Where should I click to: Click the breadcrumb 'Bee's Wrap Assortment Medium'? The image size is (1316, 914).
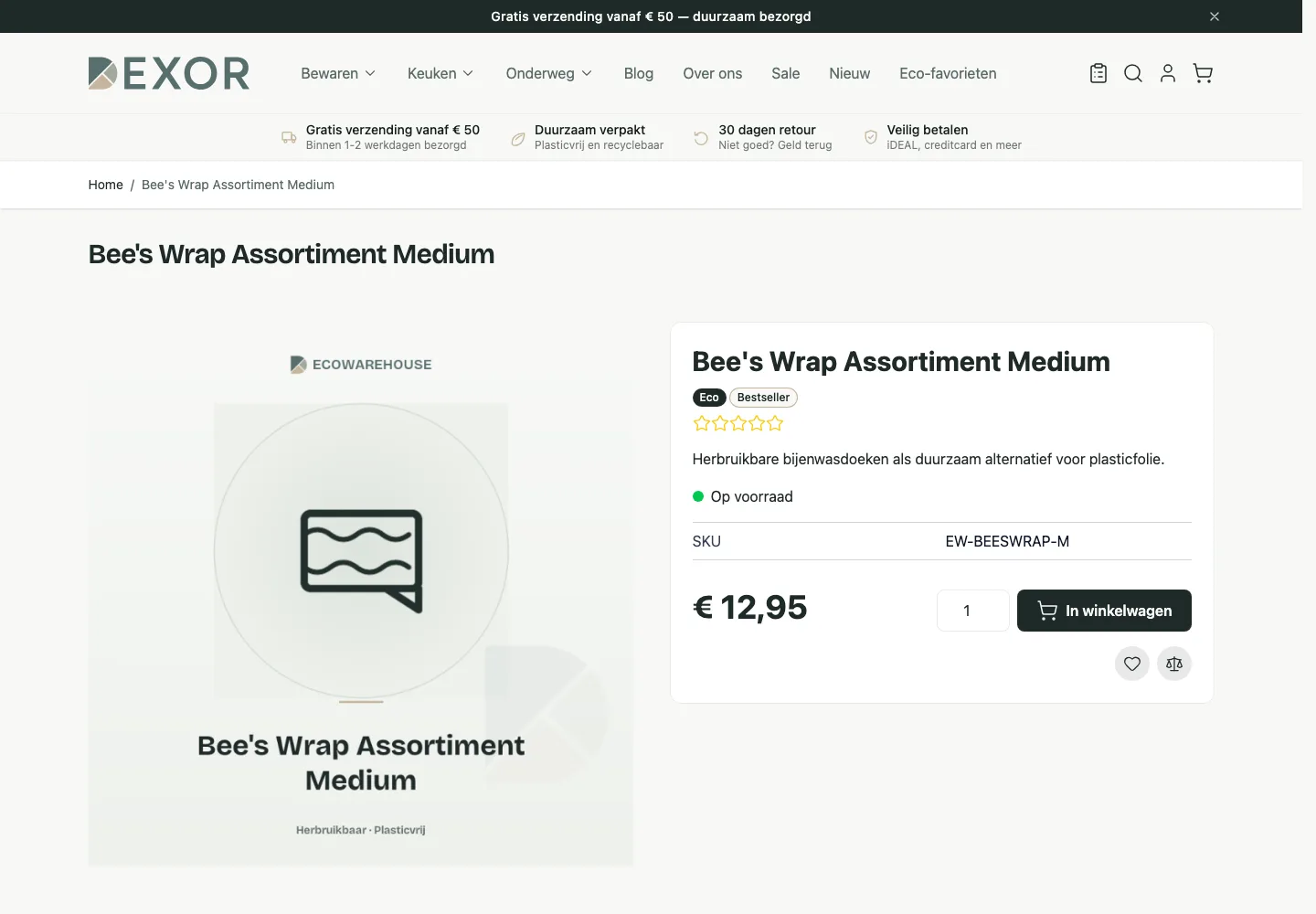(x=238, y=185)
